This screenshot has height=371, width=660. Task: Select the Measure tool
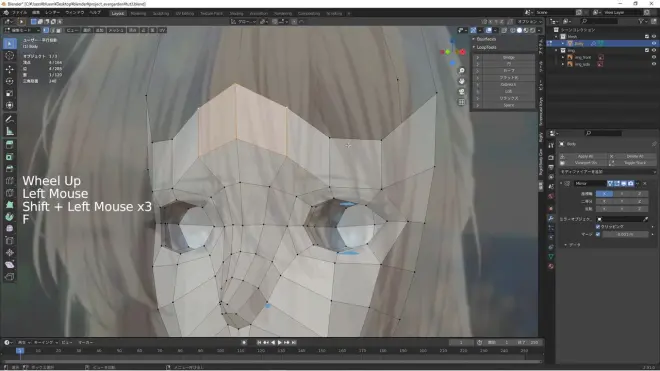(10, 131)
